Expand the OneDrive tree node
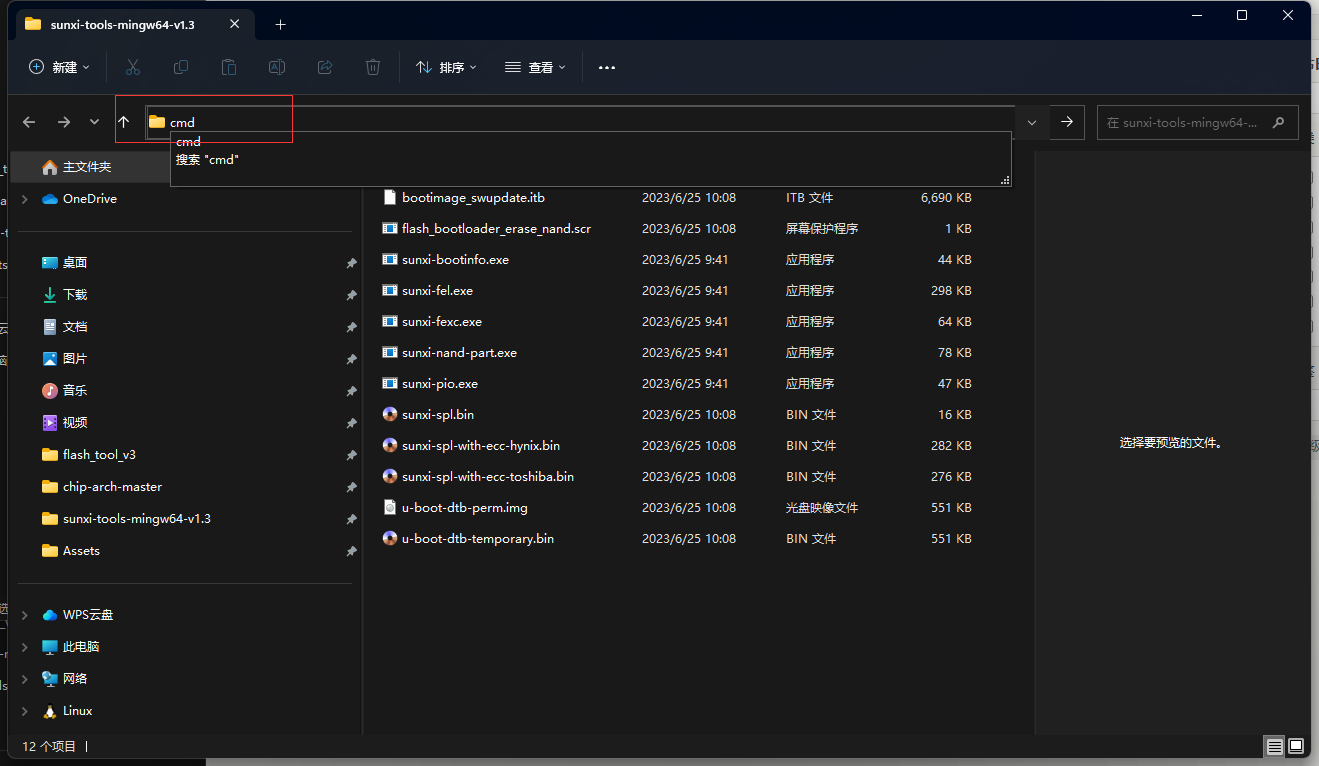This screenshot has height=766, width=1319. click(x=24, y=199)
